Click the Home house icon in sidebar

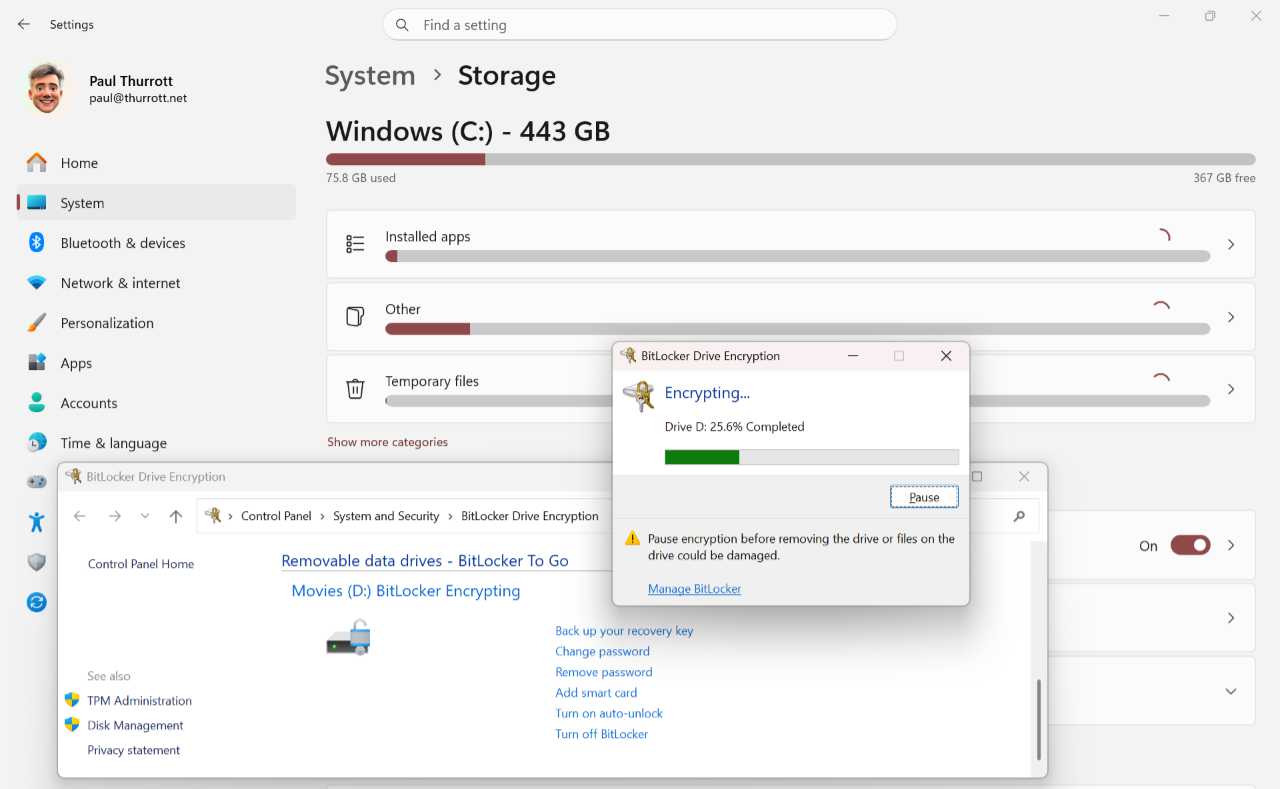pyautogui.click(x=37, y=162)
